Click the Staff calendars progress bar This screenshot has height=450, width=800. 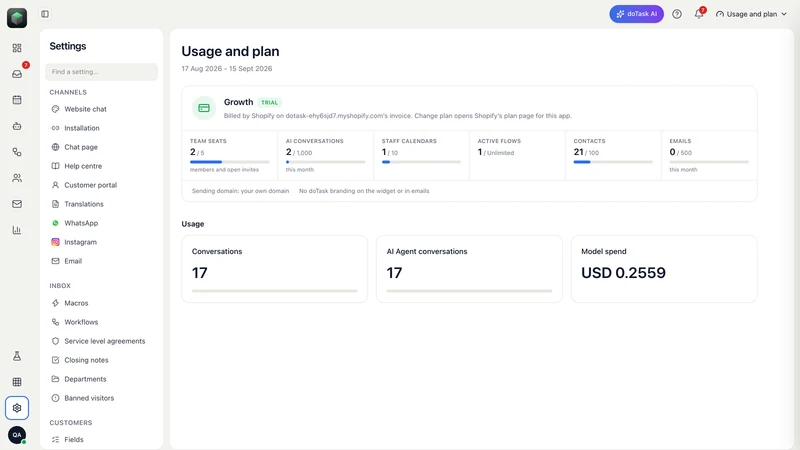[421, 162]
